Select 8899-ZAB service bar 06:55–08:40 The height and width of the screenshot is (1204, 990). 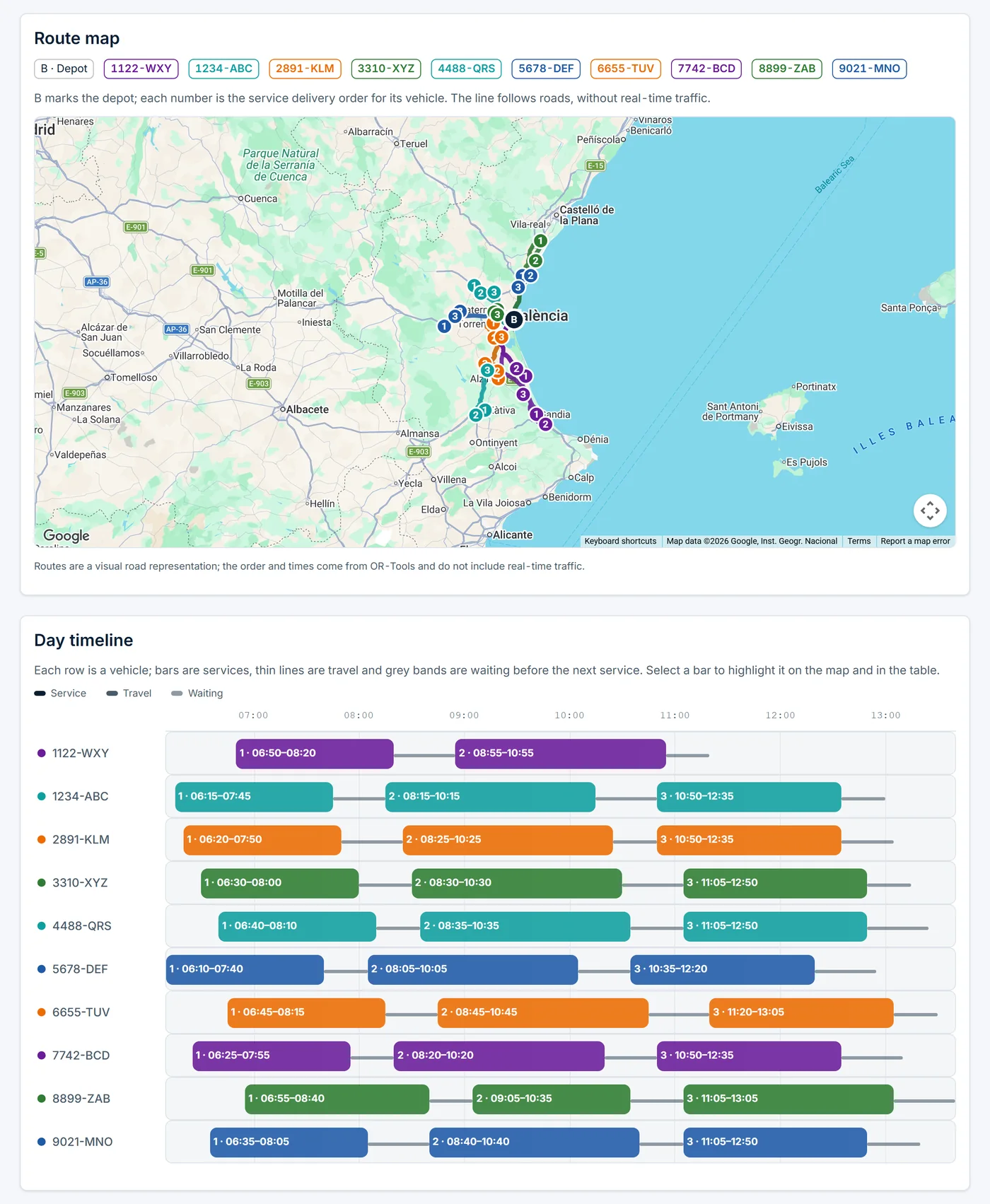pos(337,1099)
